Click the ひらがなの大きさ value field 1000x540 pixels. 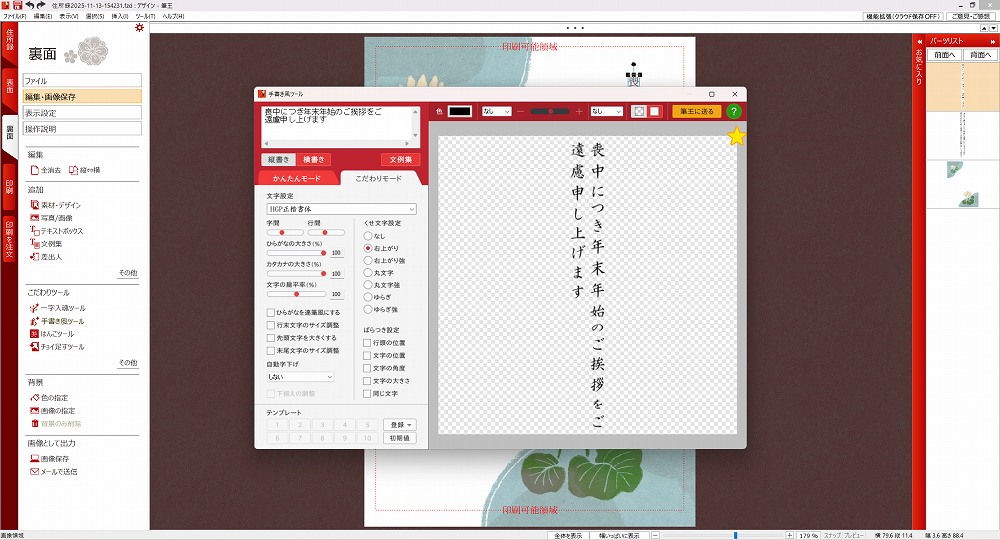336,253
